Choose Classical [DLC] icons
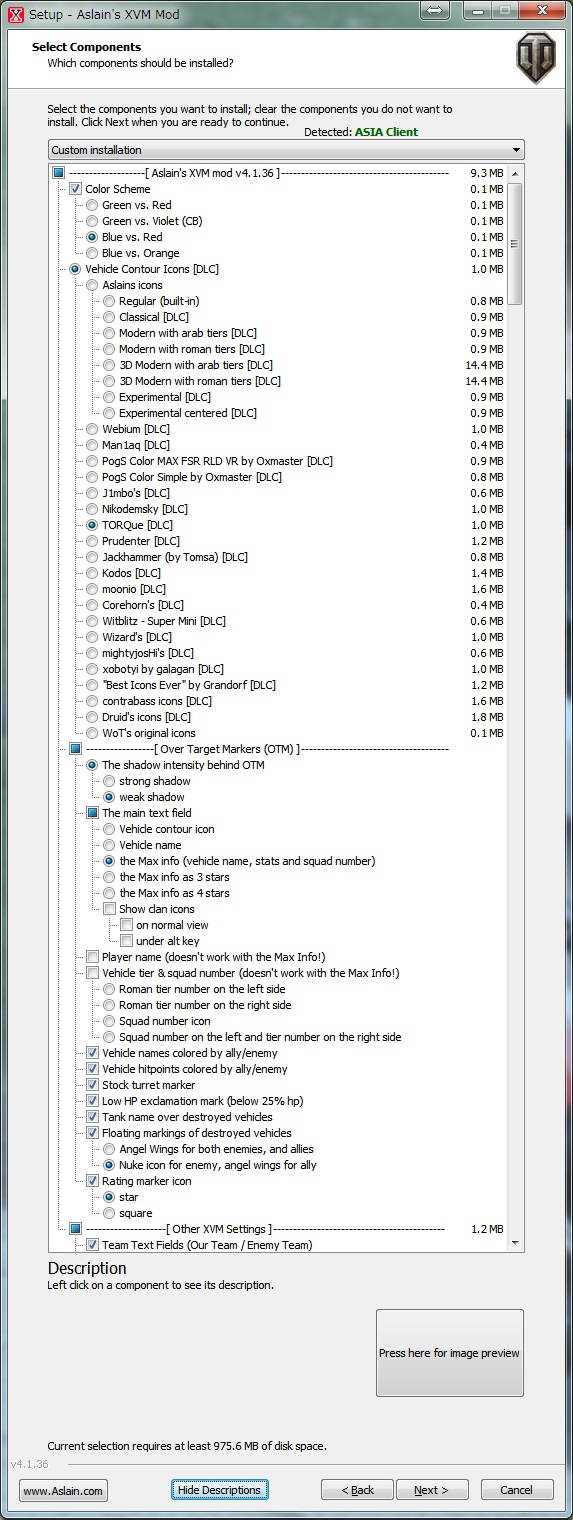 (109, 317)
